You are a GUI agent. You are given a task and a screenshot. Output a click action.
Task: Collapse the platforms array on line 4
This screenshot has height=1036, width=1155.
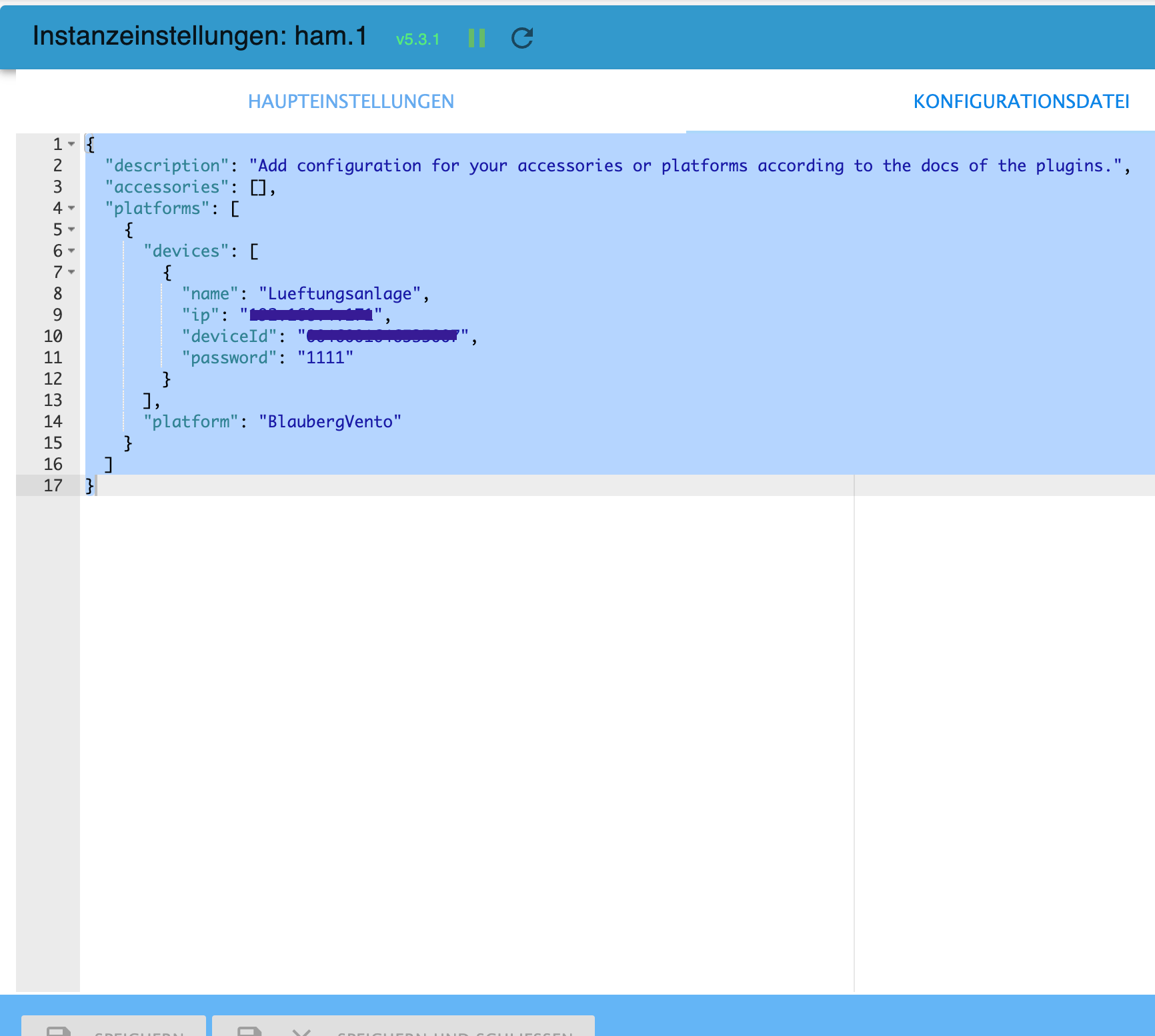tap(71, 208)
